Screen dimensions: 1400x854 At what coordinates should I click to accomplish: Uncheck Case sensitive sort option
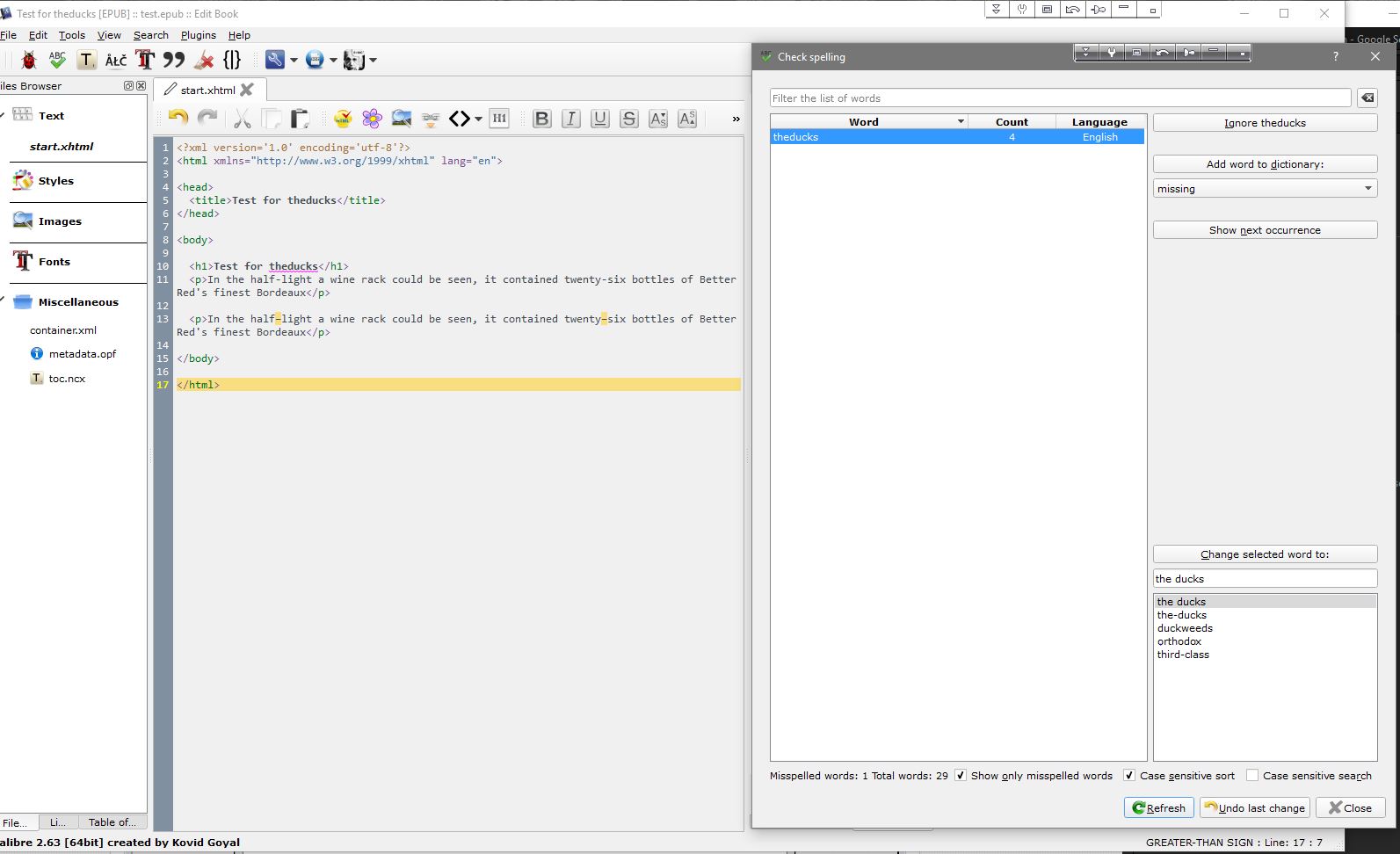tap(1129, 776)
